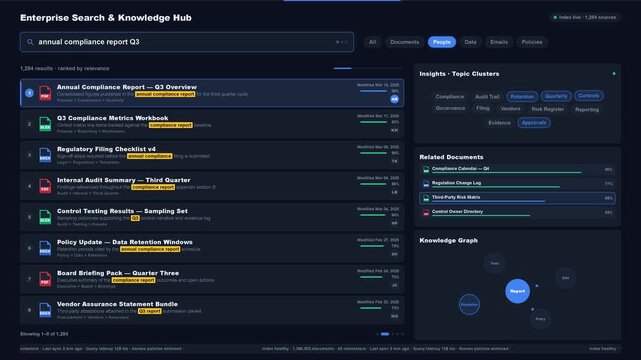Click the file icon beside Control Owner Directory
This screenshot has height=360, width=641.
[426, 212]
